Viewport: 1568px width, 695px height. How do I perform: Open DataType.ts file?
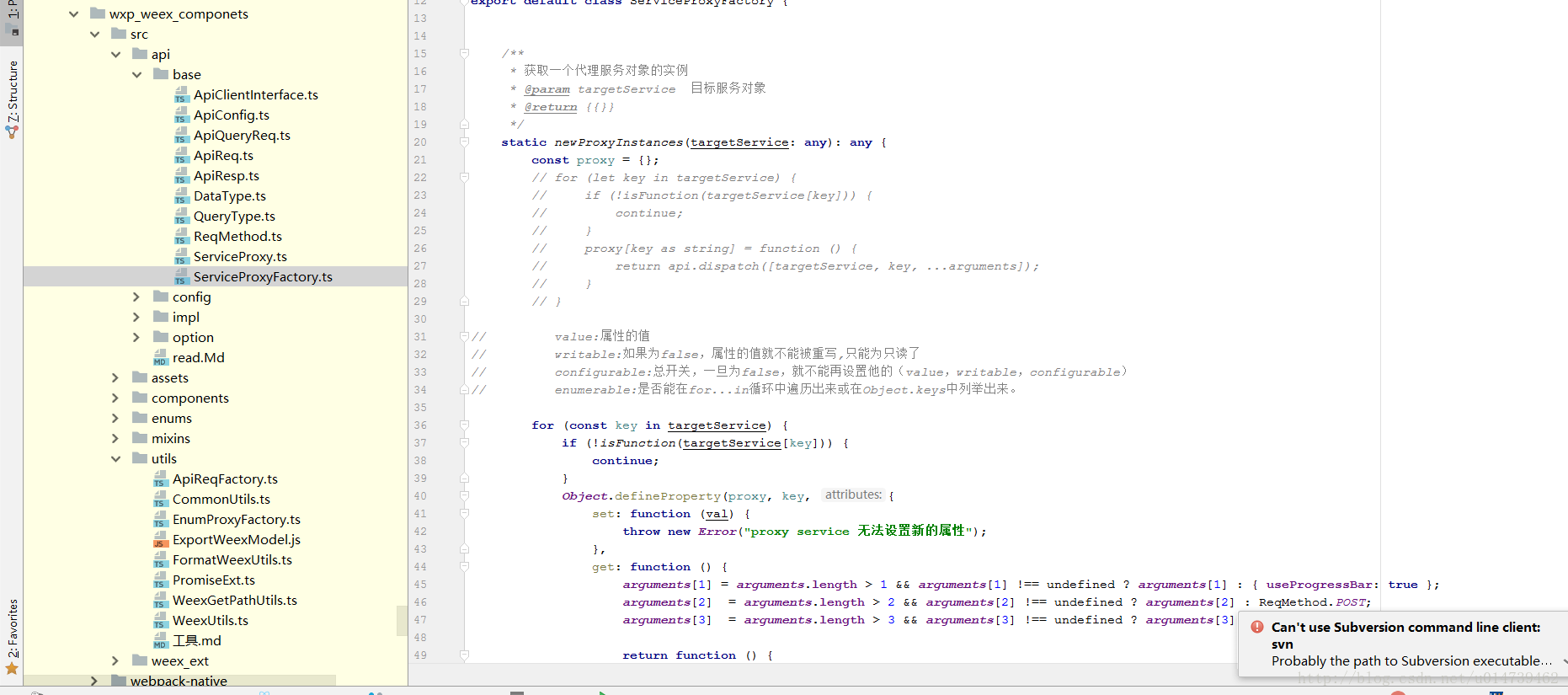pyautogui.click(x=230, y=196)
